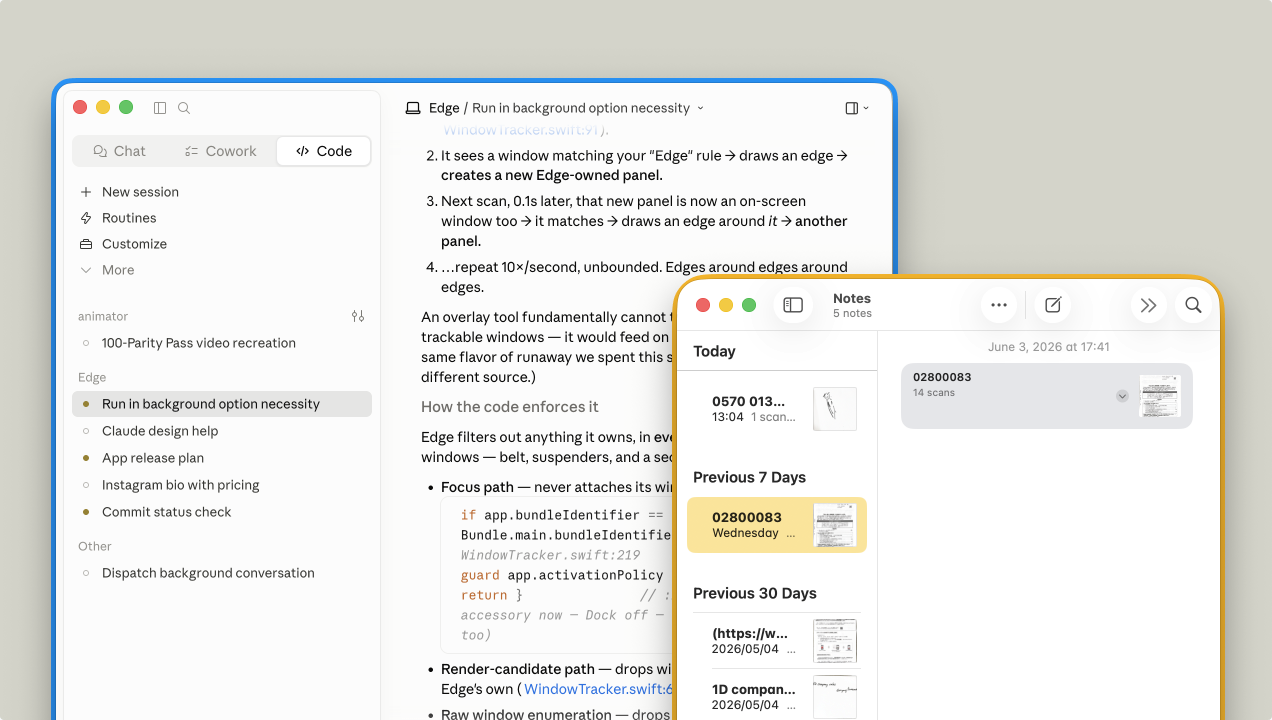Click the animator project heading

[103, 316]
